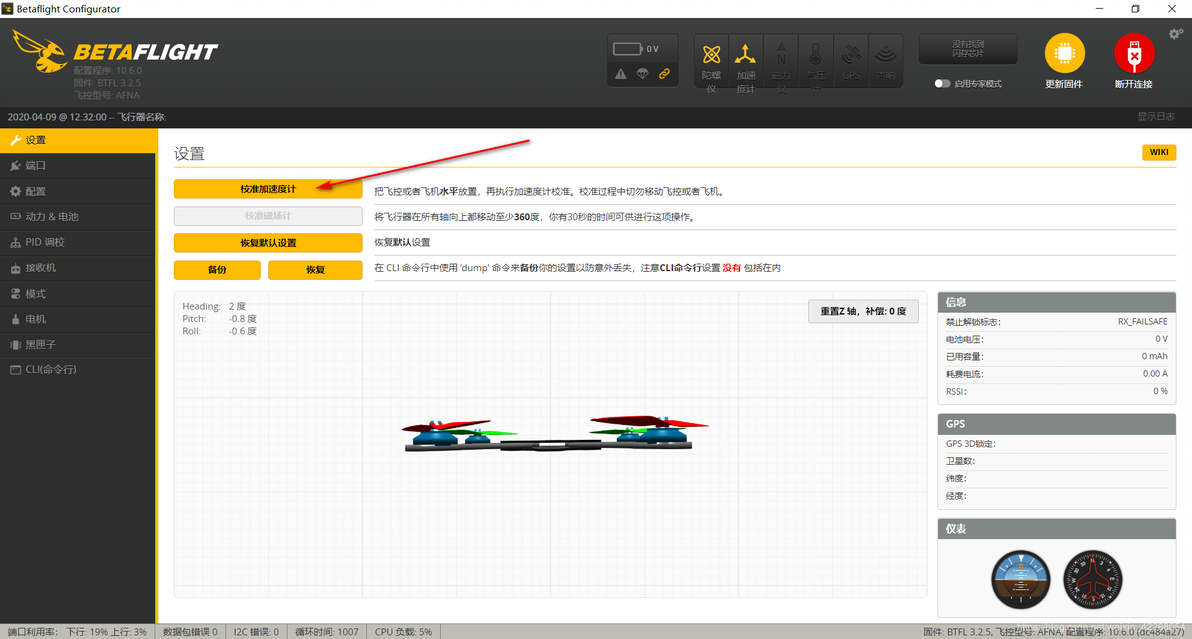1192x639 pixels.
Task: Open the WIKI link button
Action: pos(1159,153)
